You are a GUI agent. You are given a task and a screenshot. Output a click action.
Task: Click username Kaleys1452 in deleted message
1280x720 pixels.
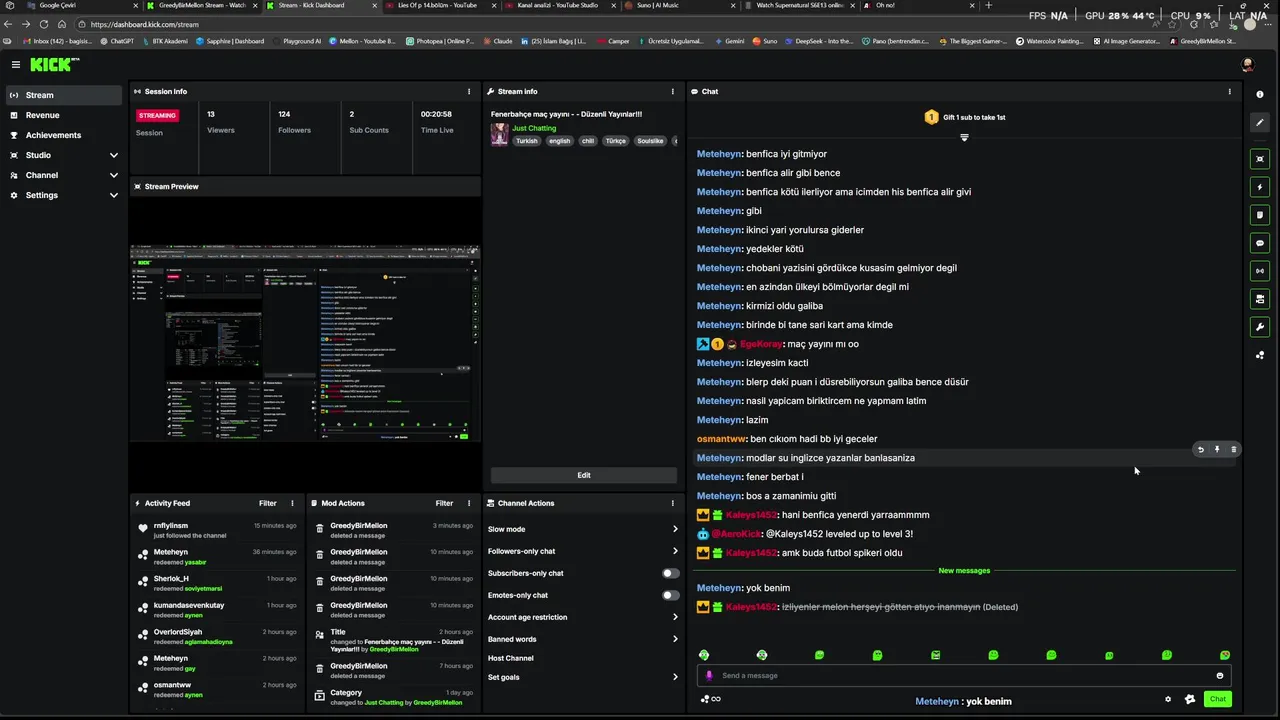click(x=751, y=607)
